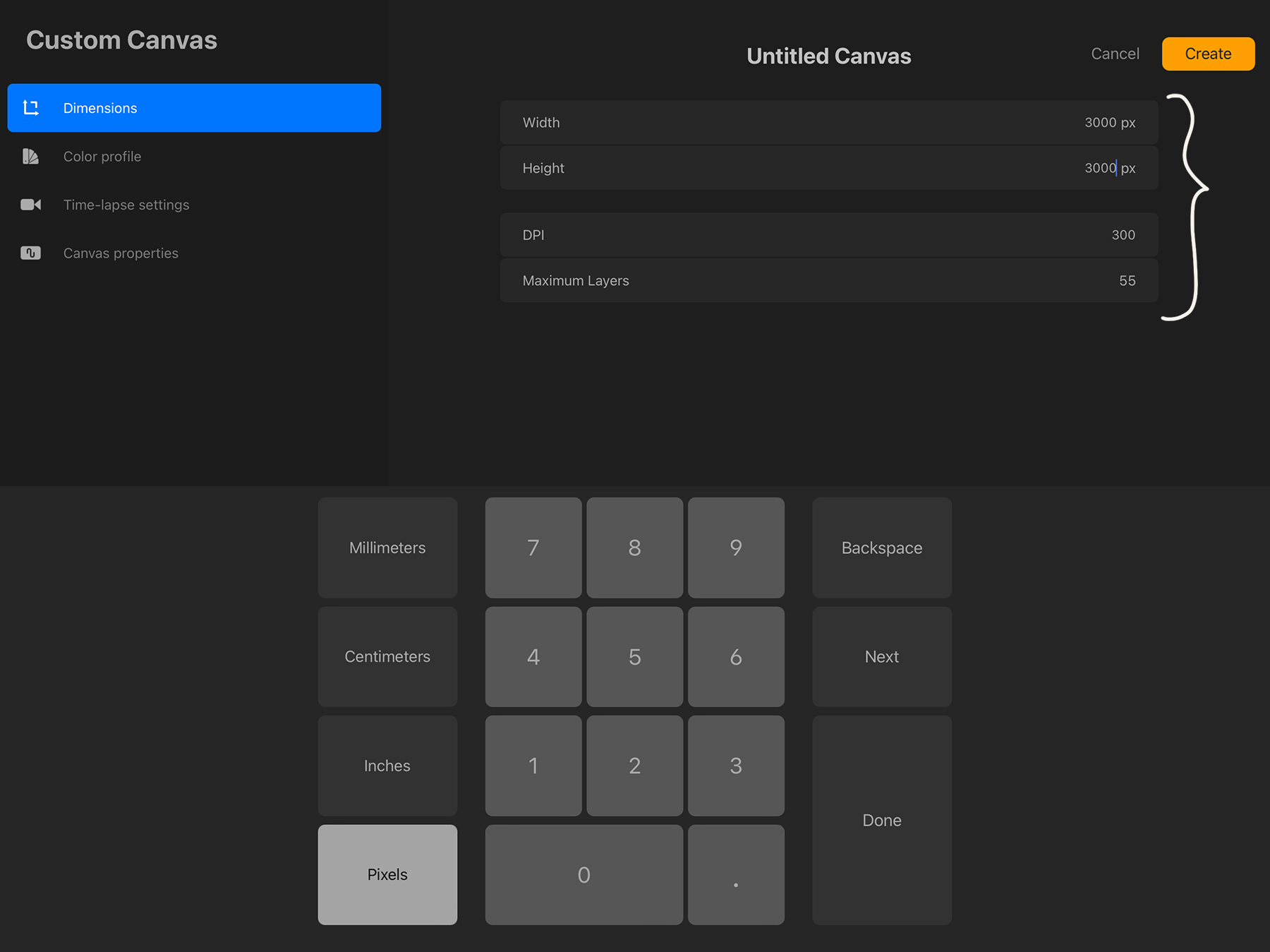Image resolution: width=1270 pixels, height=952 pixels.
Task: Open the Color profile section
Action: point(194,156)
